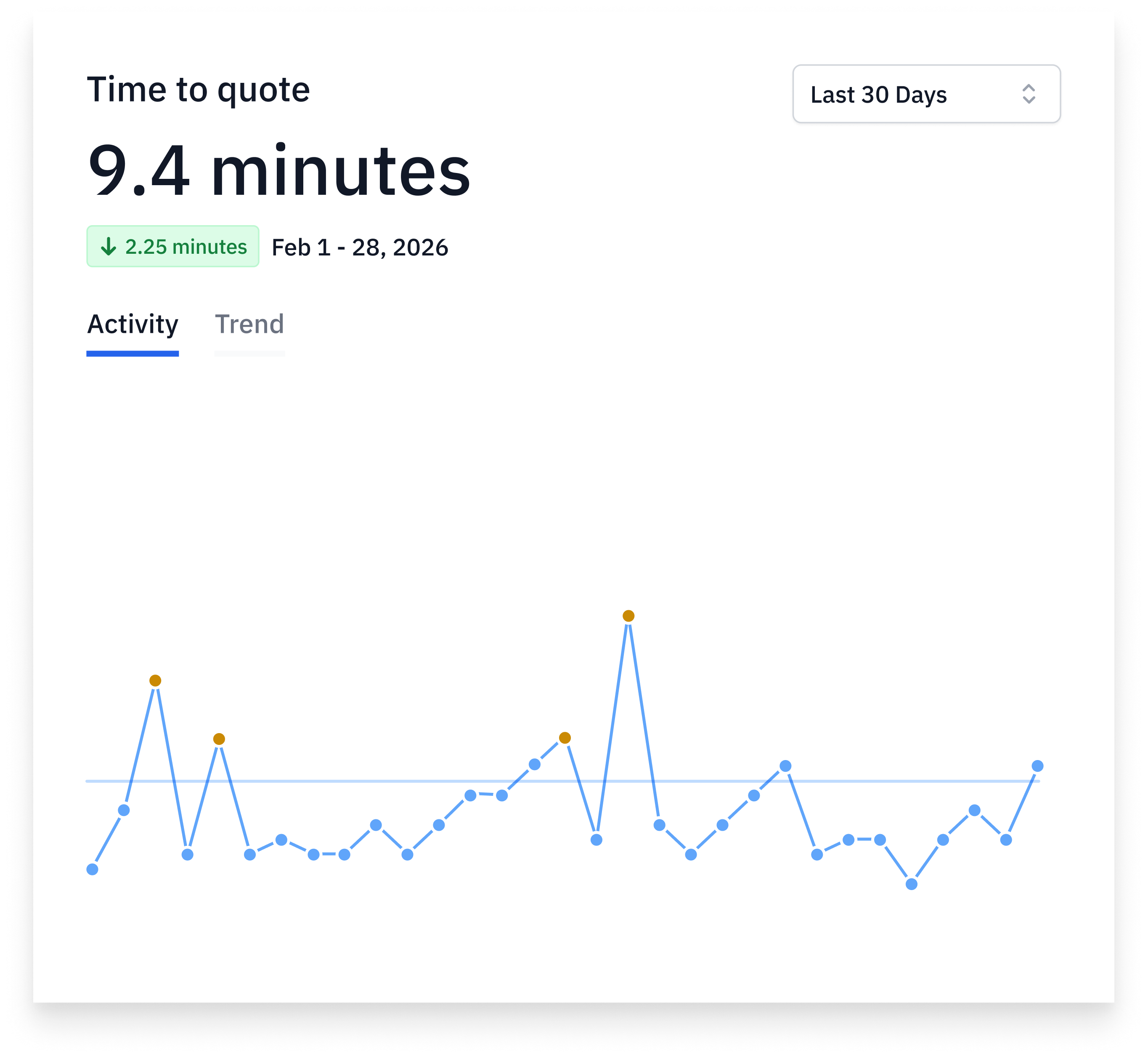
Task: Click the third orange point before tallest peak
Action: click(564, 738)
